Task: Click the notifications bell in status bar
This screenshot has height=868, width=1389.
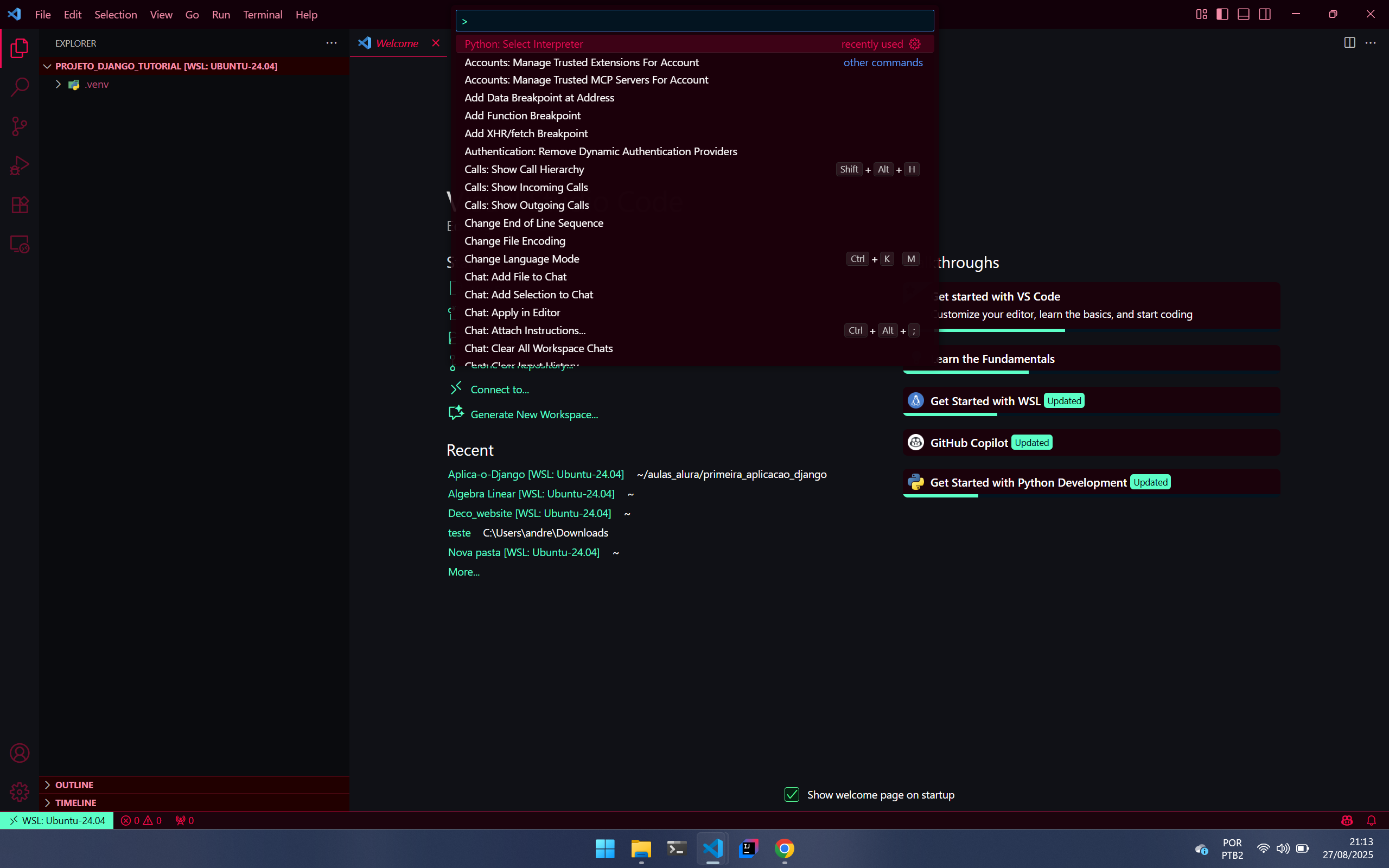Action: point(1371,820)
